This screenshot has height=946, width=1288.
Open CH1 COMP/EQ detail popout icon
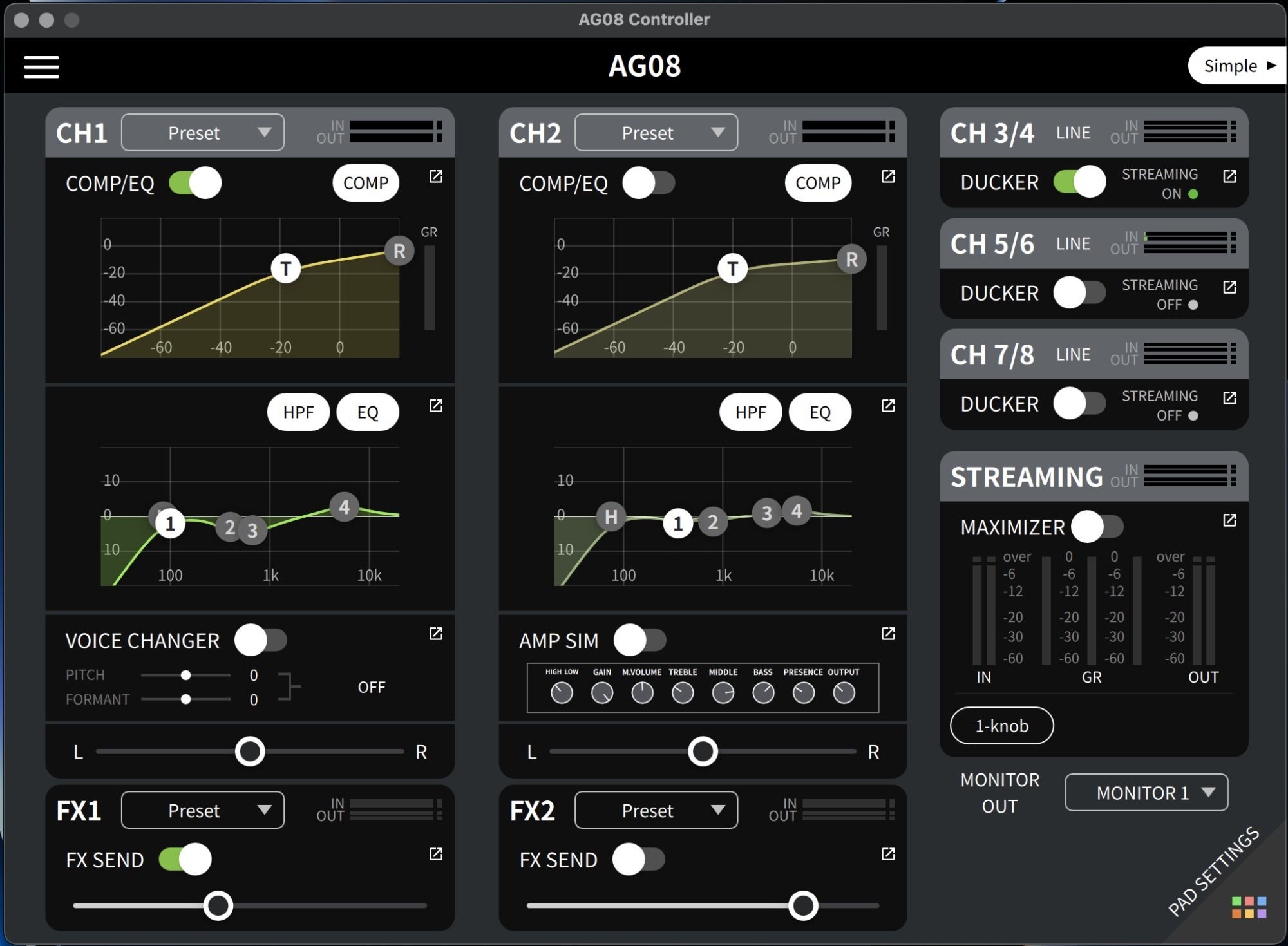436,176
